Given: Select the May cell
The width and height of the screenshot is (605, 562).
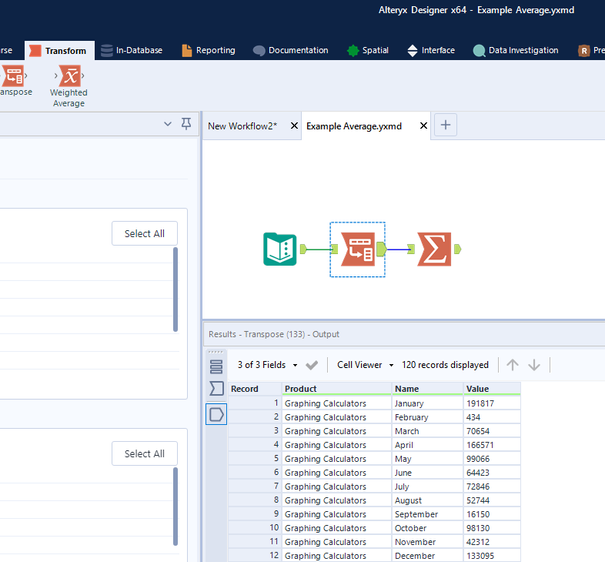Looking at the screenshot, I should 428,459.
